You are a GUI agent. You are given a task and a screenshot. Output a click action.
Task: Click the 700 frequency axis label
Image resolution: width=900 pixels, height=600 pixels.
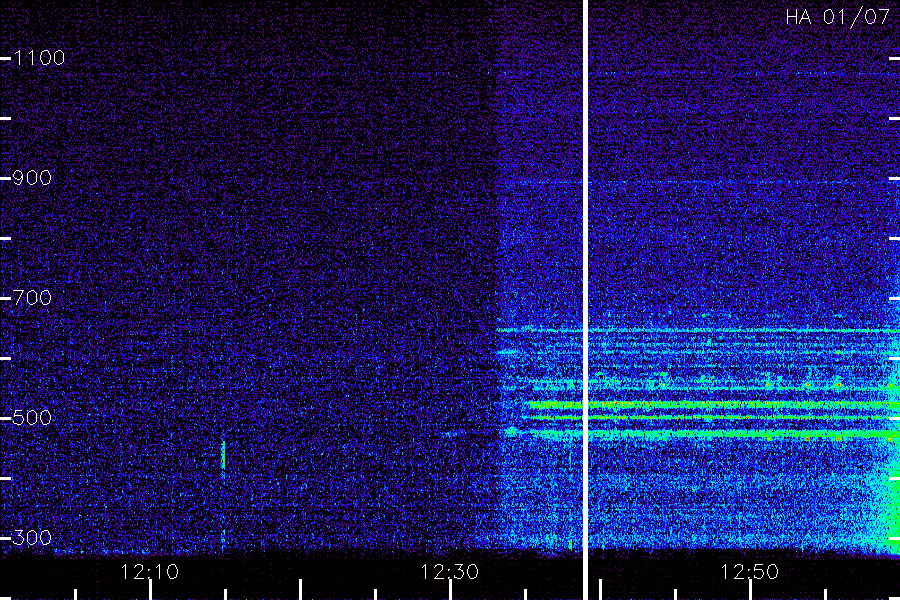[x=32, y=297]
